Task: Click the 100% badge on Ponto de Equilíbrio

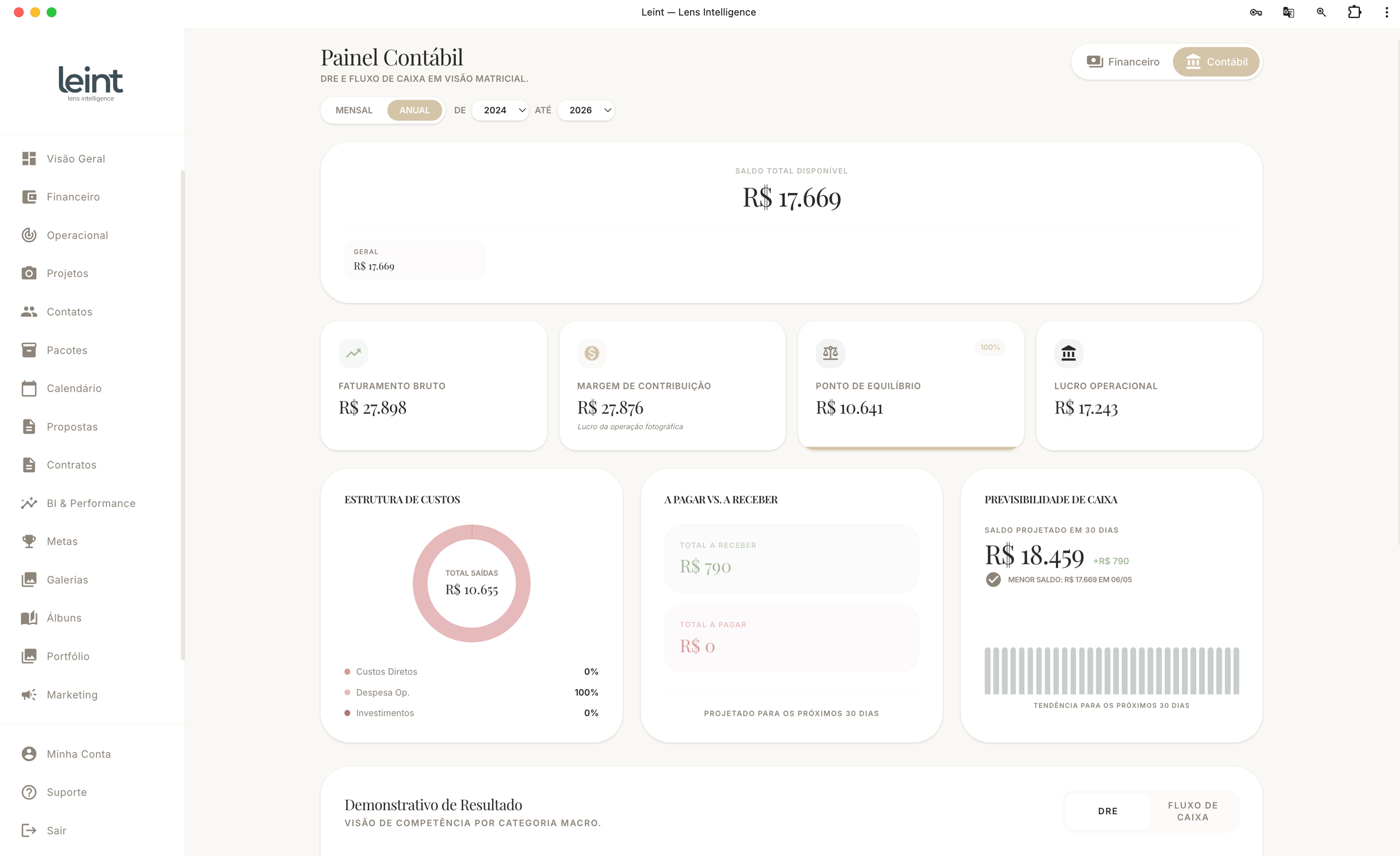Action: click(x=990, y=347)
